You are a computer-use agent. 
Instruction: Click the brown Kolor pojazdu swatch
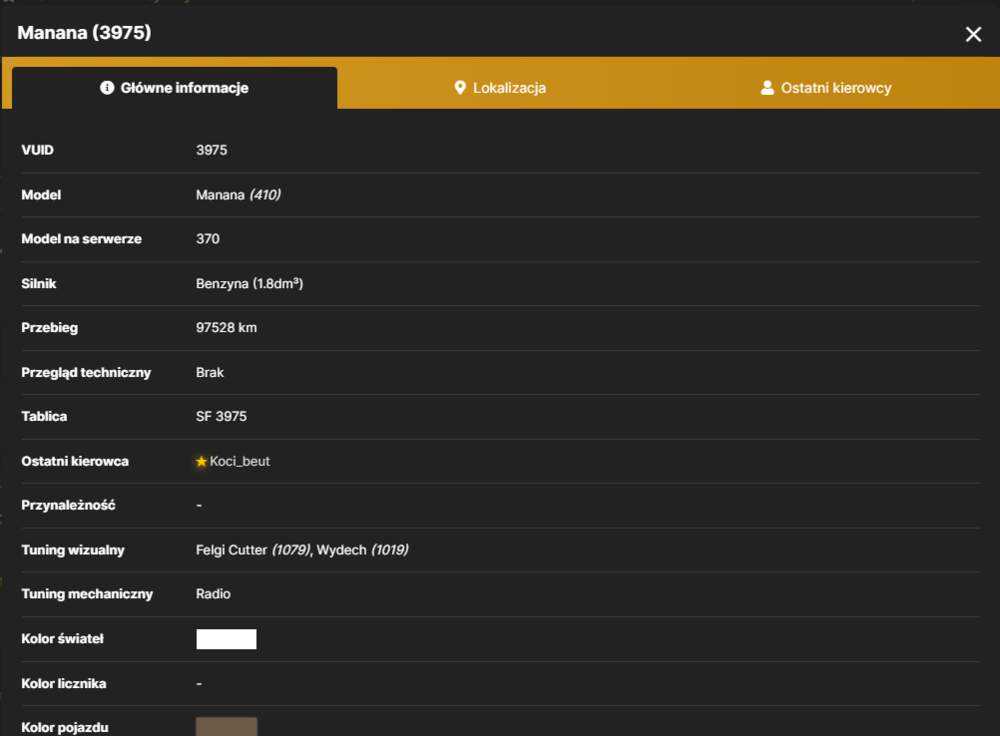[x=226, y=726]
